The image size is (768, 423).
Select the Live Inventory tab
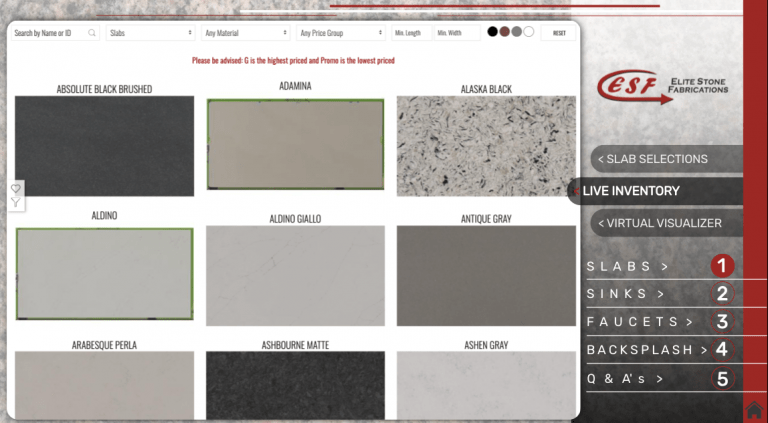click(x=655, y=191)
